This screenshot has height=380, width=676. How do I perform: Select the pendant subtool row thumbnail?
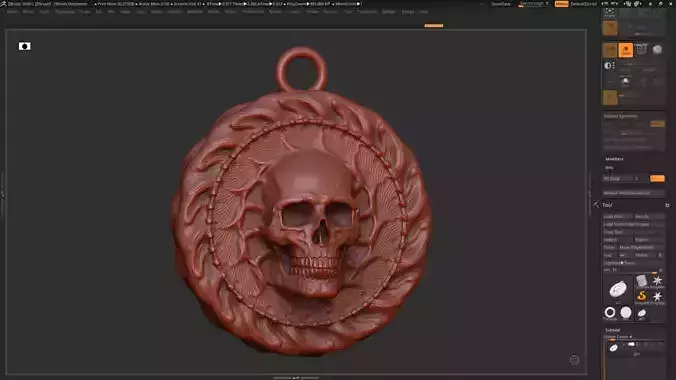tap(613, 348)
